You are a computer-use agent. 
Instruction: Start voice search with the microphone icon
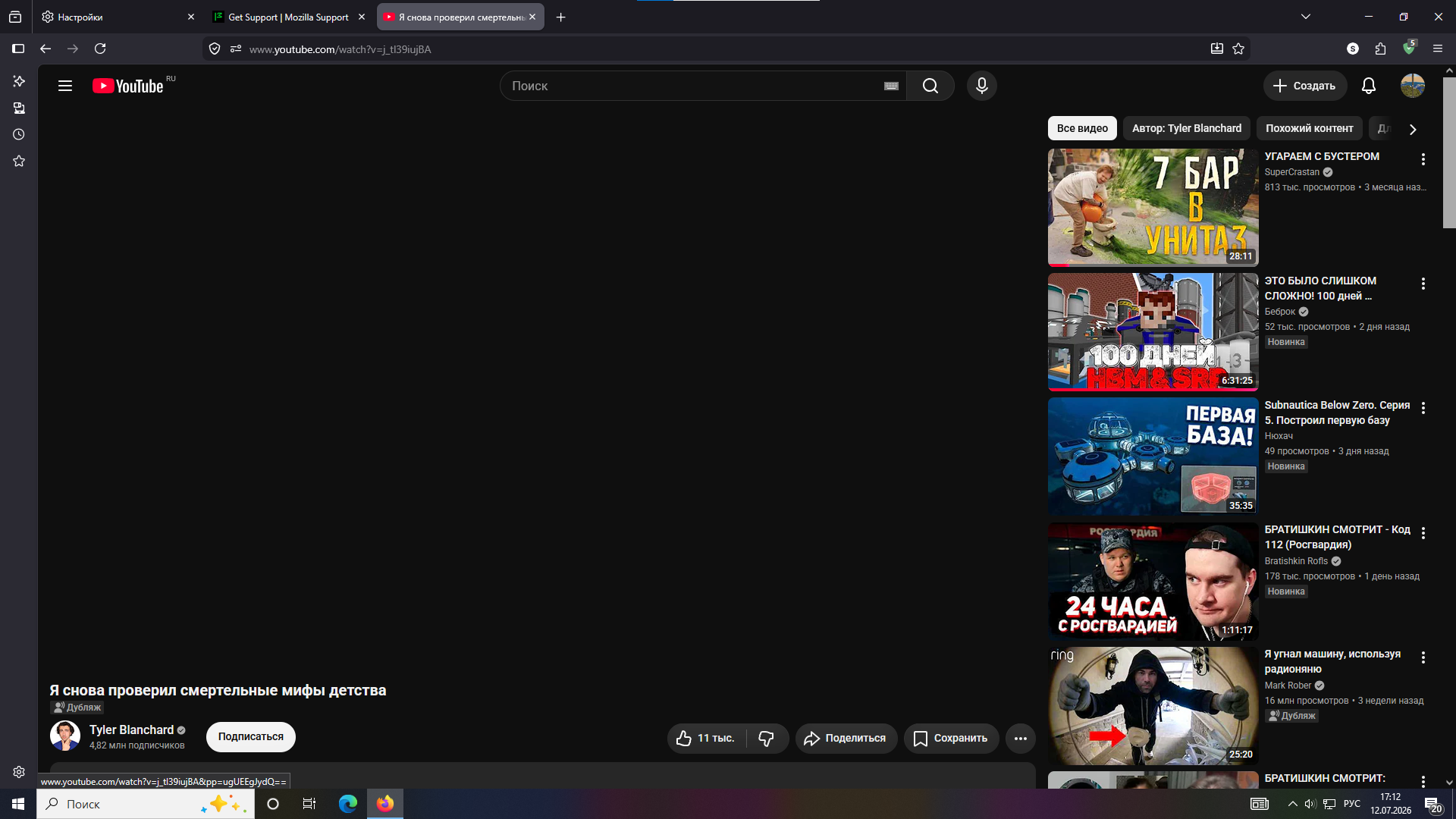coord(982,86)
